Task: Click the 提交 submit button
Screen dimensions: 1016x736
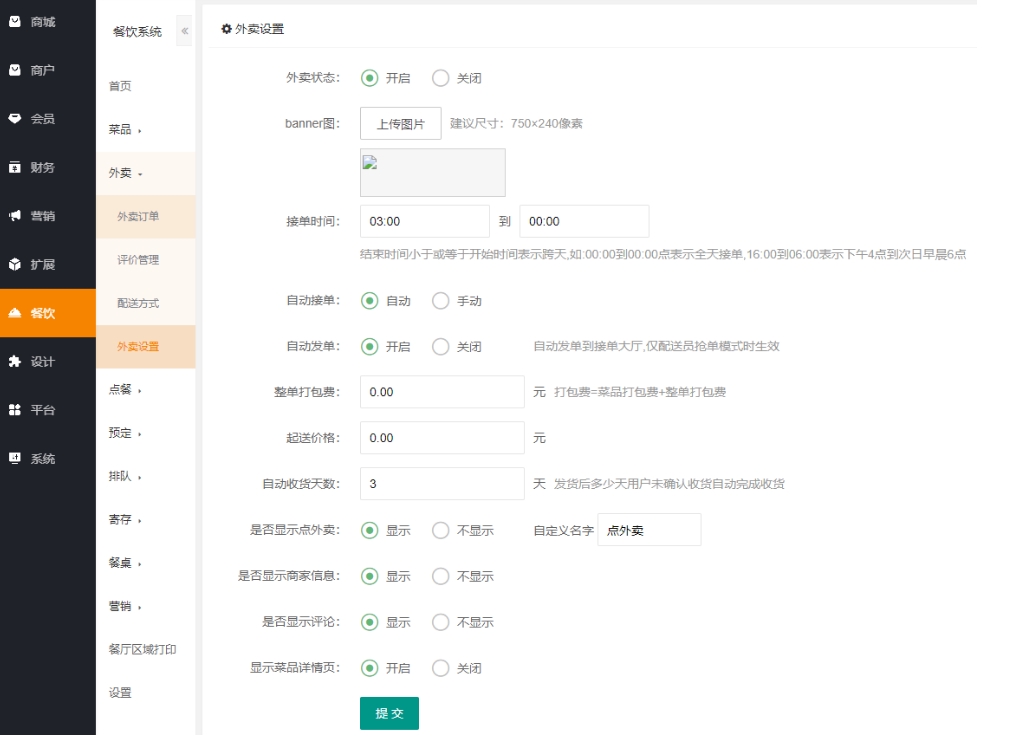Action: pos(389,713)
